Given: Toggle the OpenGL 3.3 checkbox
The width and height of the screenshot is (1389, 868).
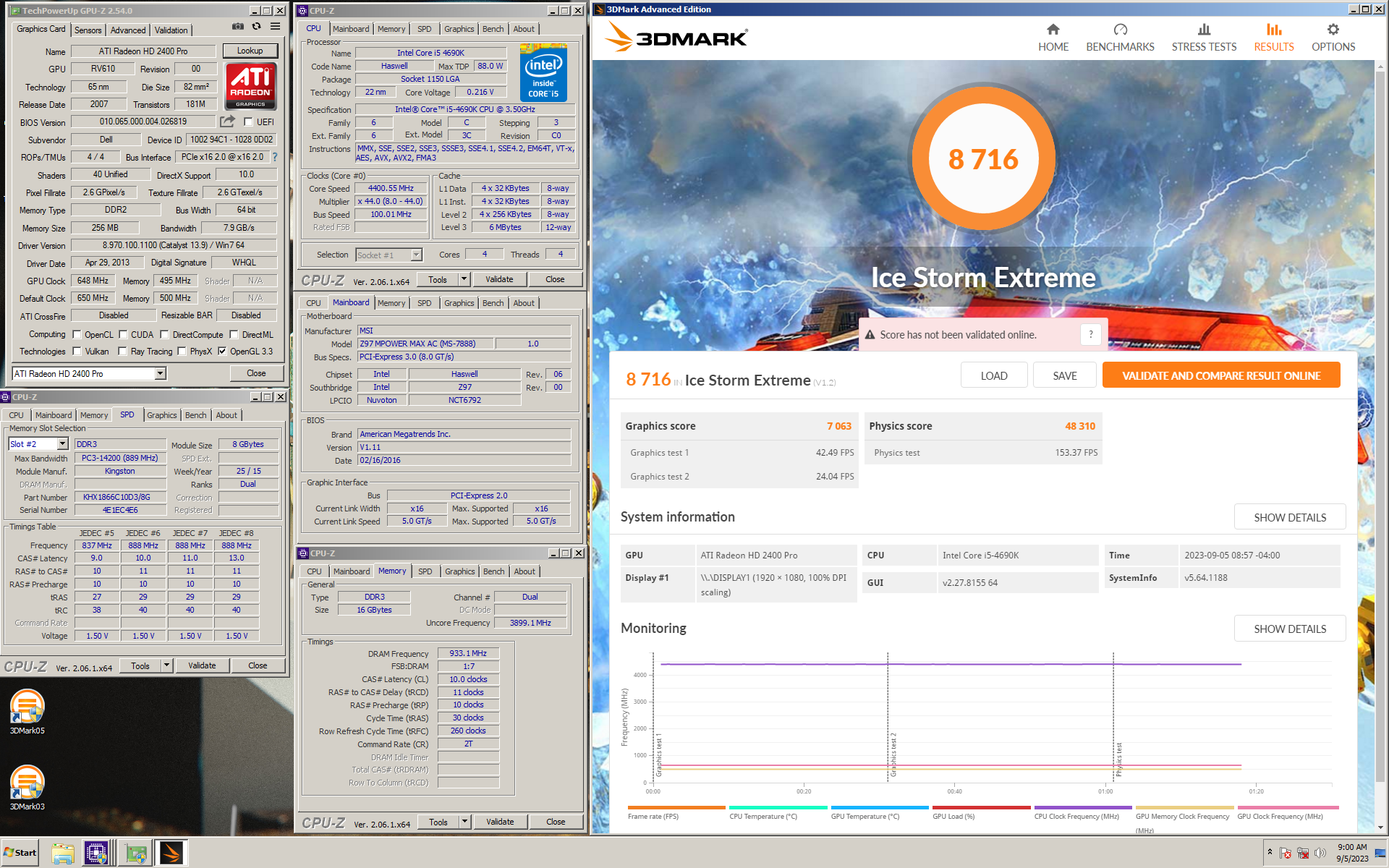Looking at the screenshot, I should pyautogui.click(x=222, y=351).
